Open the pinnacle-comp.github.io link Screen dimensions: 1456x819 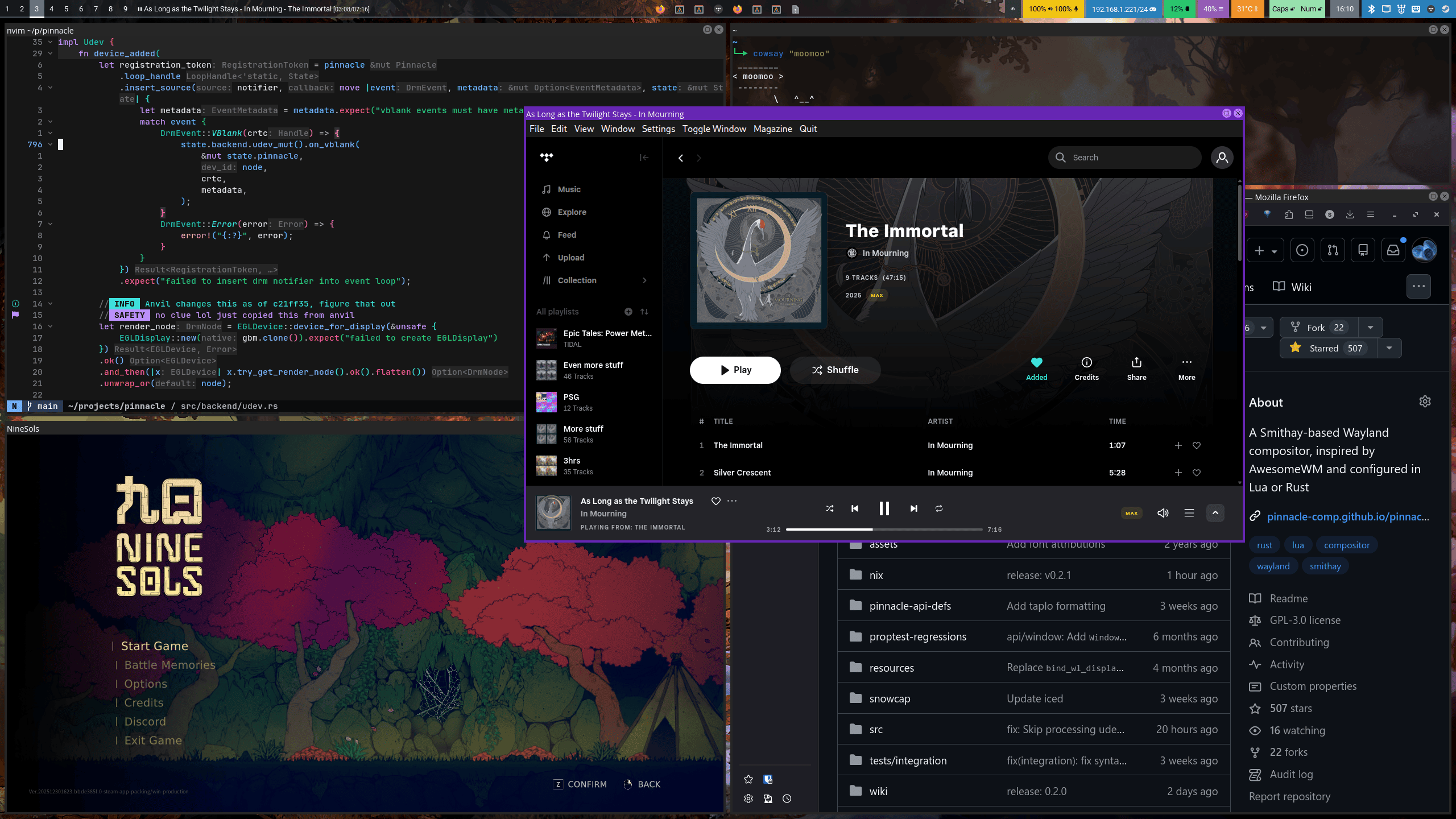[1347, 516]
